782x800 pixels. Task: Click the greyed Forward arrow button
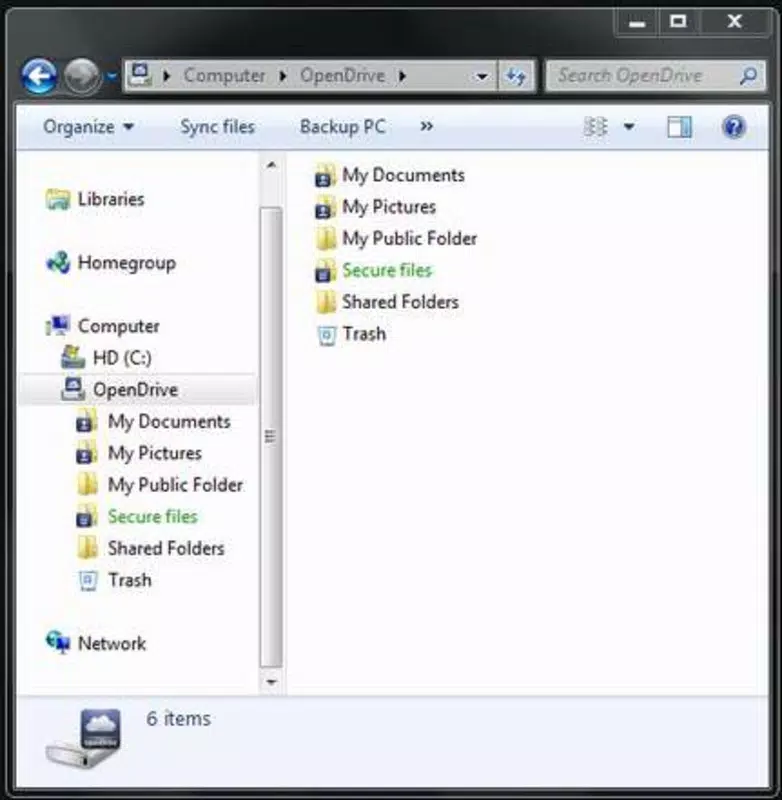82,77
